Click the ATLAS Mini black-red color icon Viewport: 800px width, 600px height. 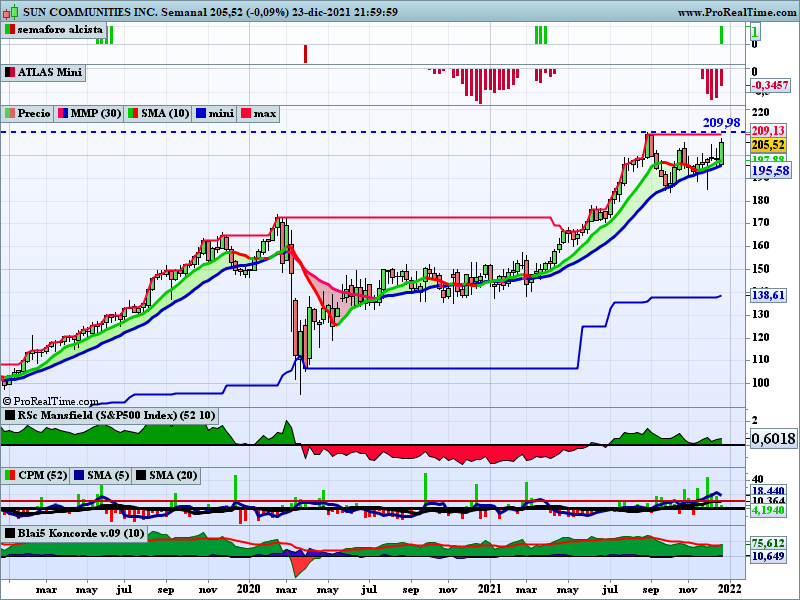point(10,72)
